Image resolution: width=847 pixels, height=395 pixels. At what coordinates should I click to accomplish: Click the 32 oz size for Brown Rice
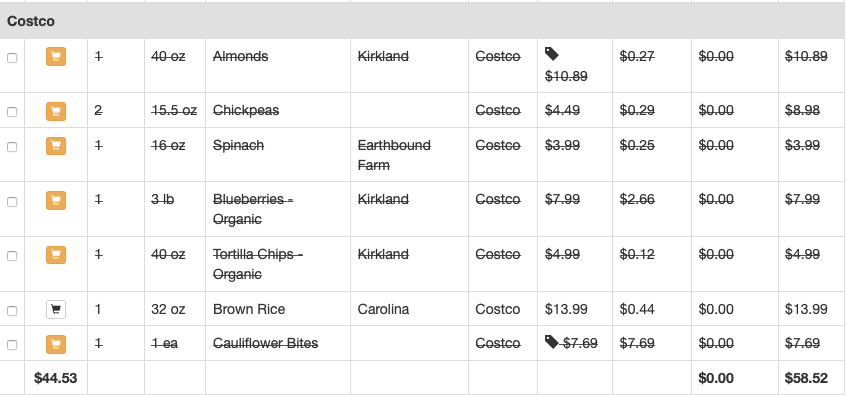[x=168, y=310]
